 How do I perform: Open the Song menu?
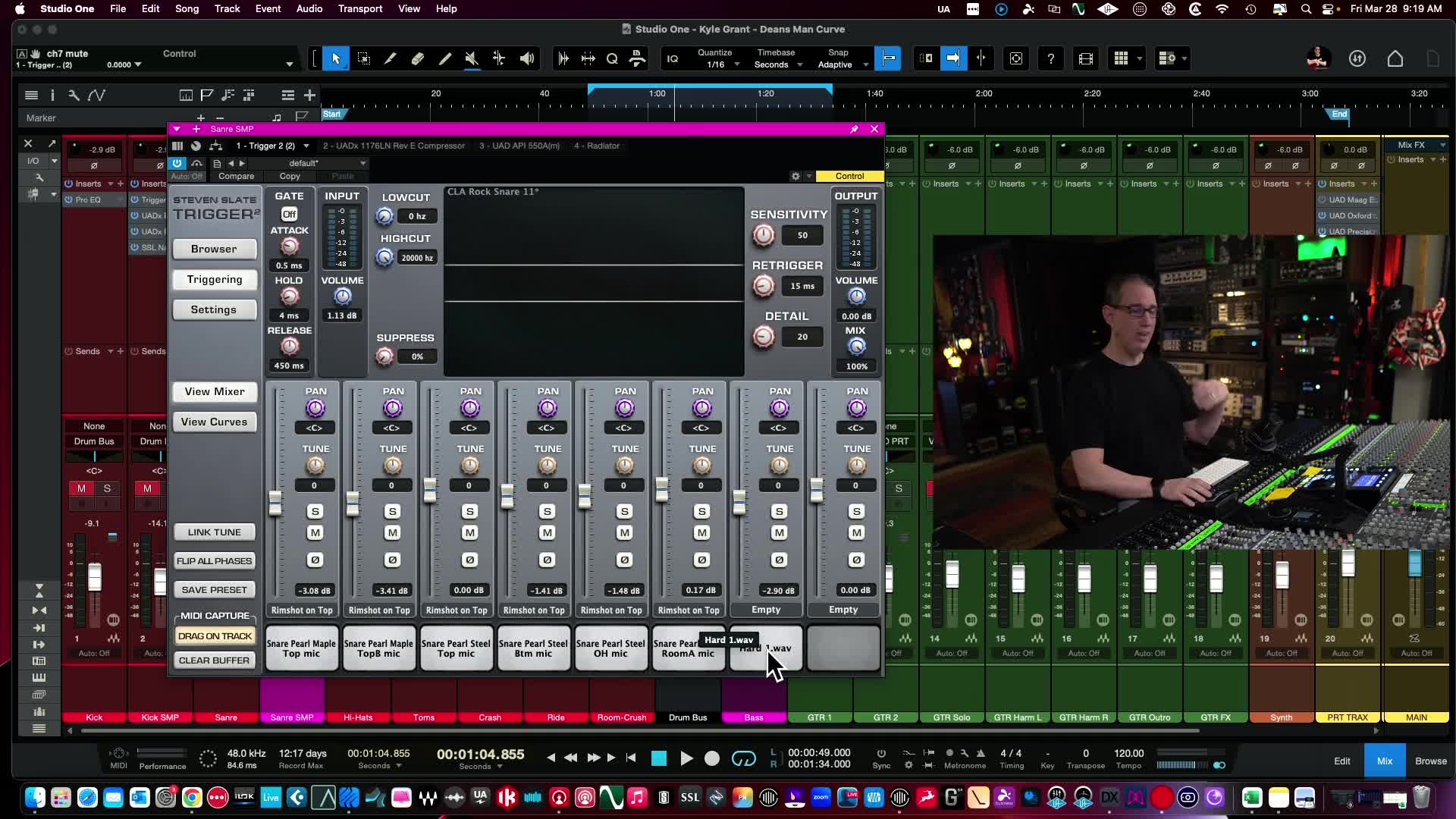187,8
